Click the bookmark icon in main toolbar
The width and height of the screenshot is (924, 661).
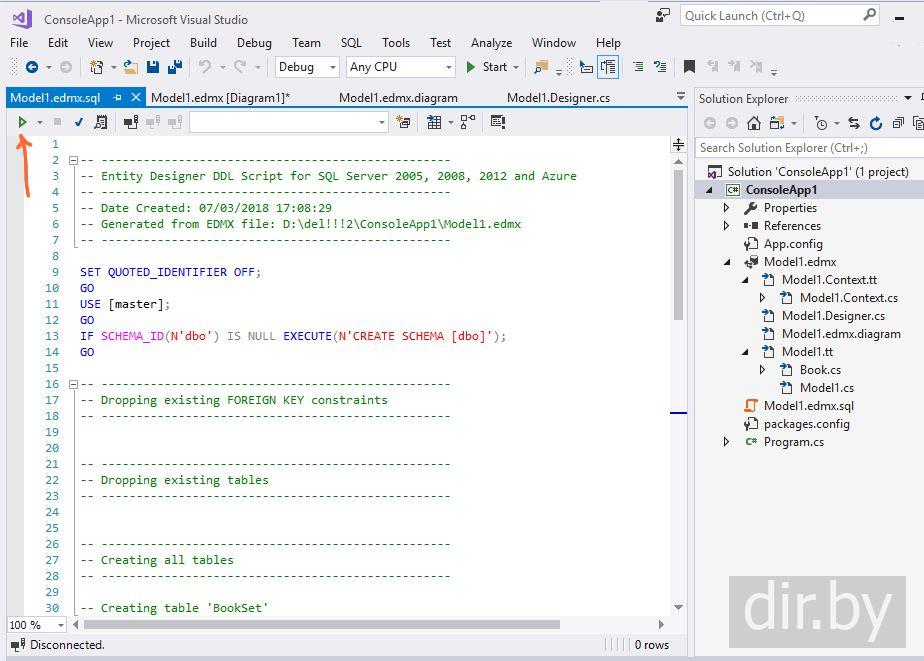coord(689,67)
